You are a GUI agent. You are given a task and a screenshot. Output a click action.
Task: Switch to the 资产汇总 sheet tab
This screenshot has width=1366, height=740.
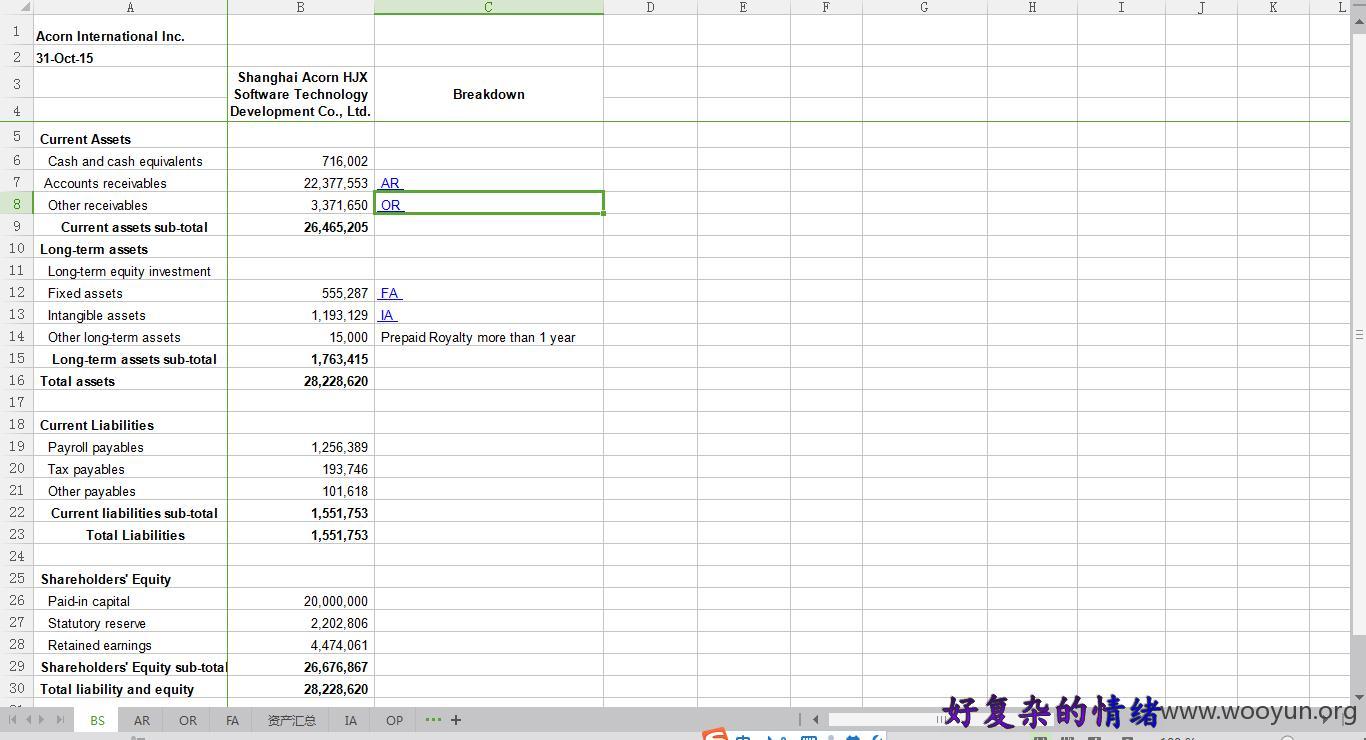[291, 720]
